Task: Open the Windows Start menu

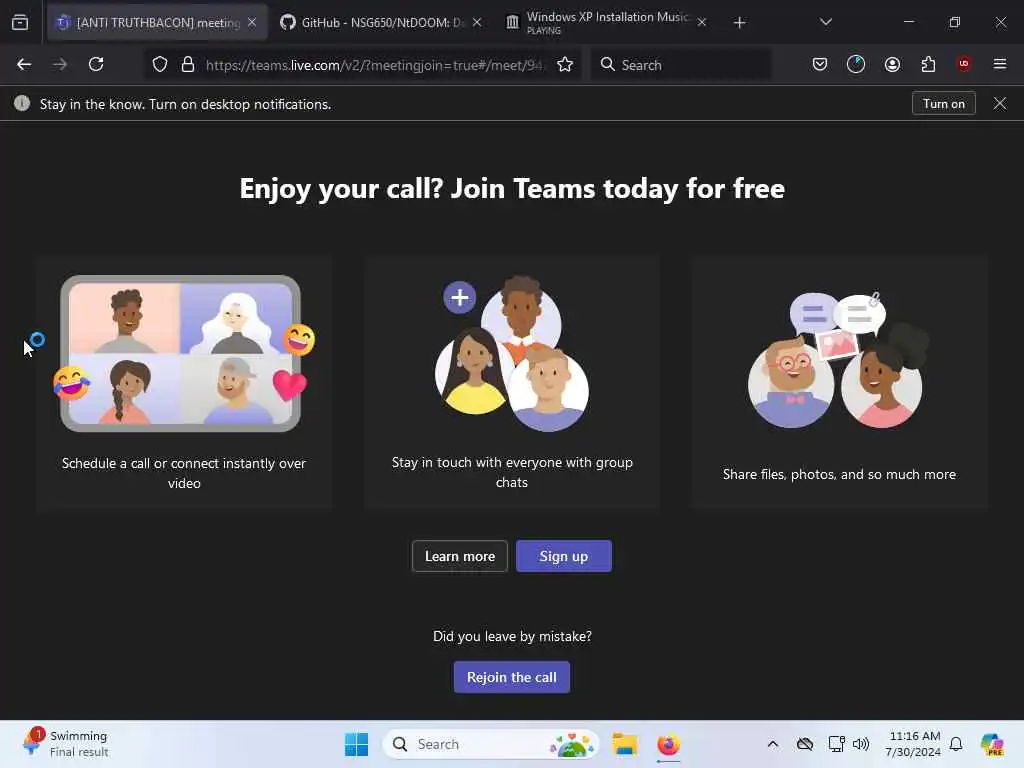Action: (x=357, y=744)
